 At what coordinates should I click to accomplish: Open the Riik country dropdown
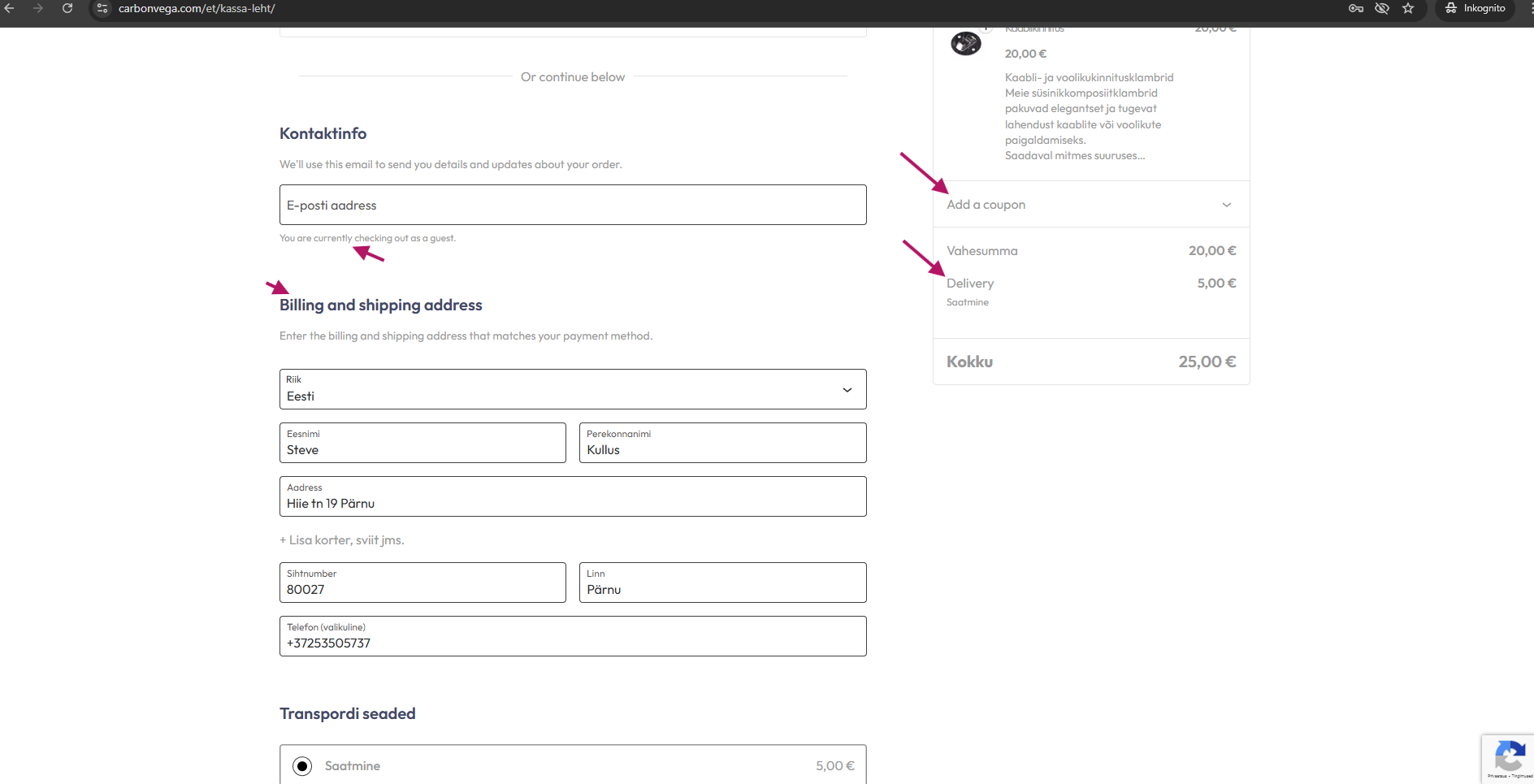573,390
